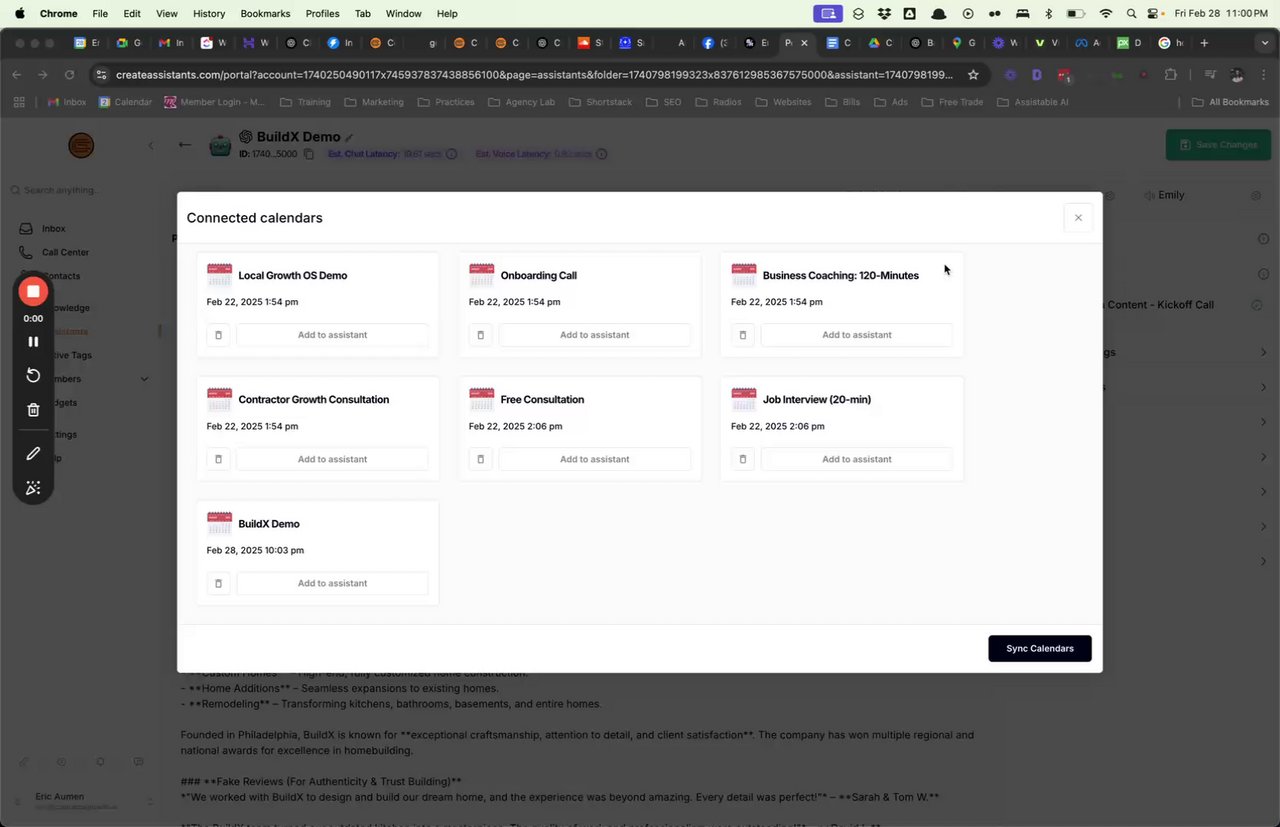The height and width of the screenshot is (827, 1280).
Task: Click the trash icon on the Onboarding Call card
Action: coord(480,334)
